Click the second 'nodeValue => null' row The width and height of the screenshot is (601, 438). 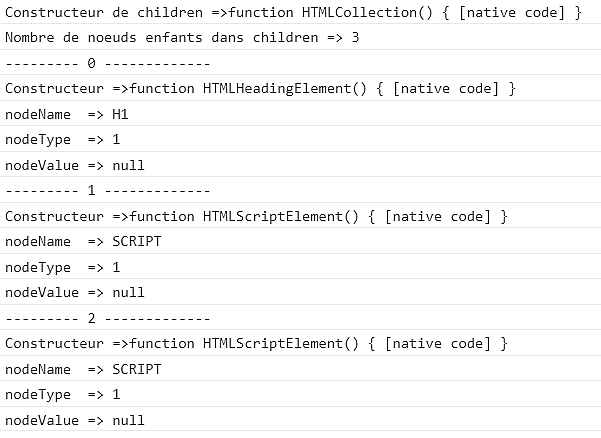(x=300, y=292)
